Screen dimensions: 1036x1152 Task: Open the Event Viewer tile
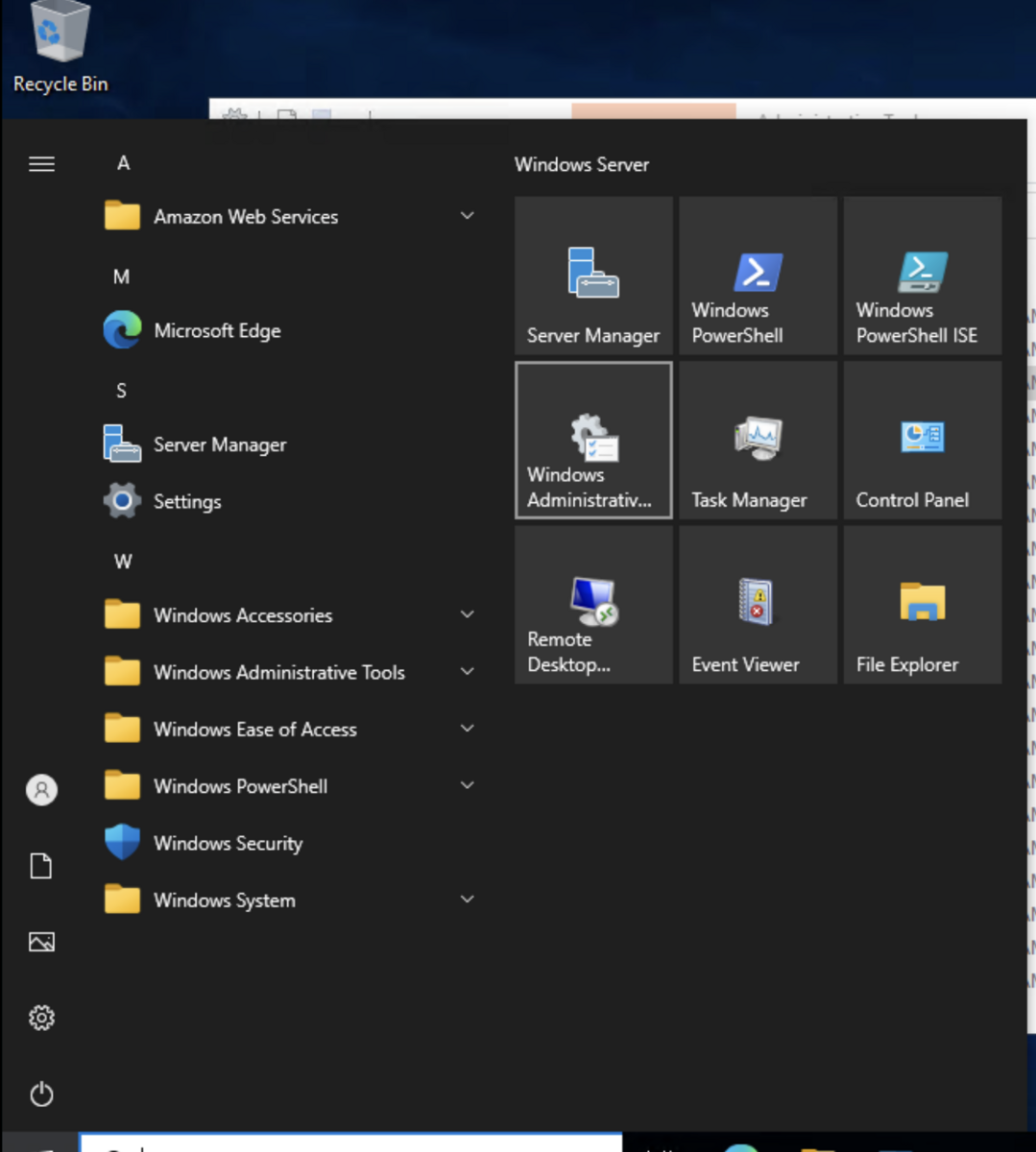tap(758, 605)
